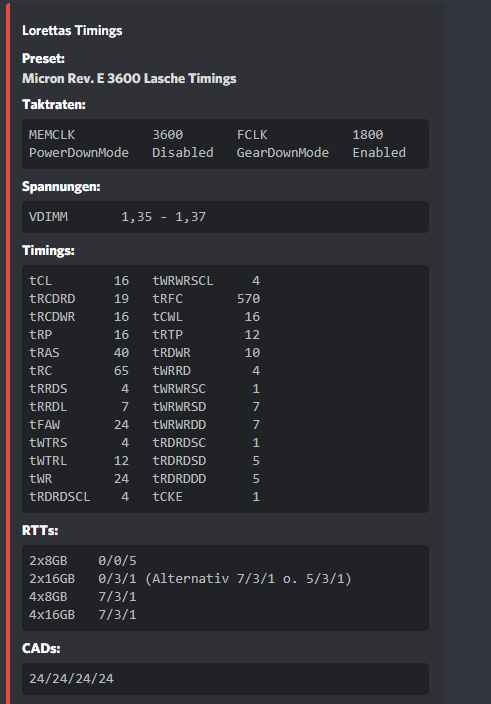Click the tCKE timing entry
Screen dimensions: 491x704
pos(206,497)
